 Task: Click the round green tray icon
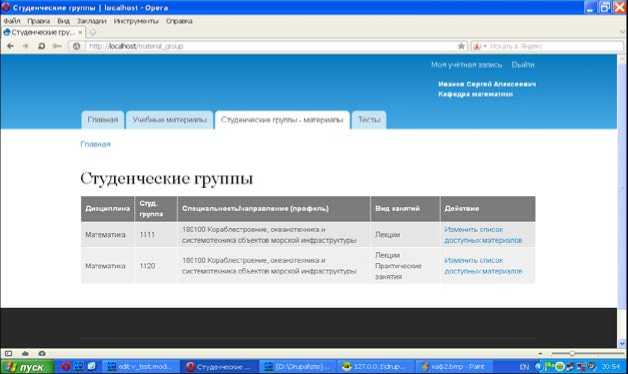tap(560, 366)
